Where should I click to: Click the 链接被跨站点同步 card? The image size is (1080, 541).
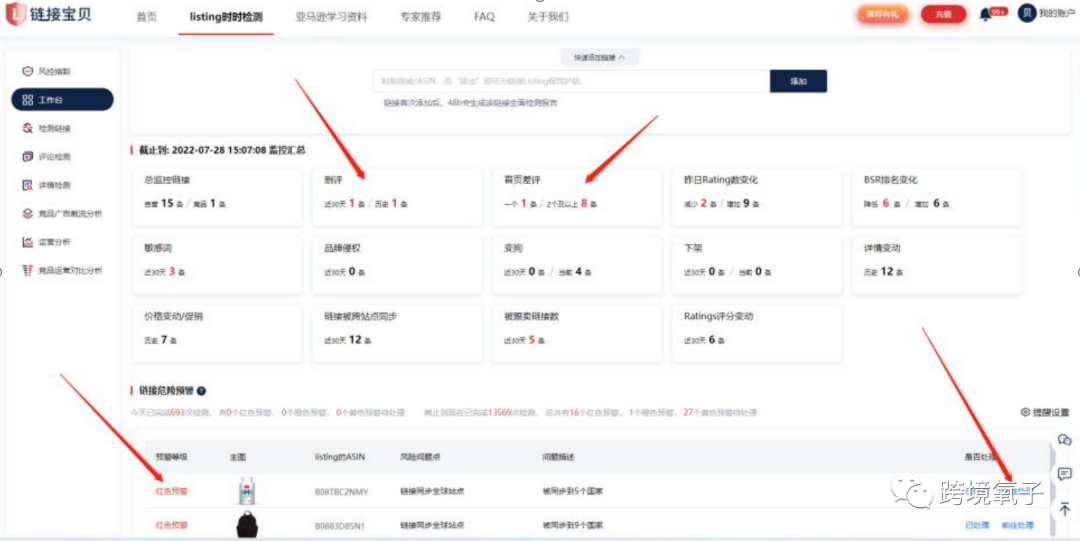click(397, 333)
